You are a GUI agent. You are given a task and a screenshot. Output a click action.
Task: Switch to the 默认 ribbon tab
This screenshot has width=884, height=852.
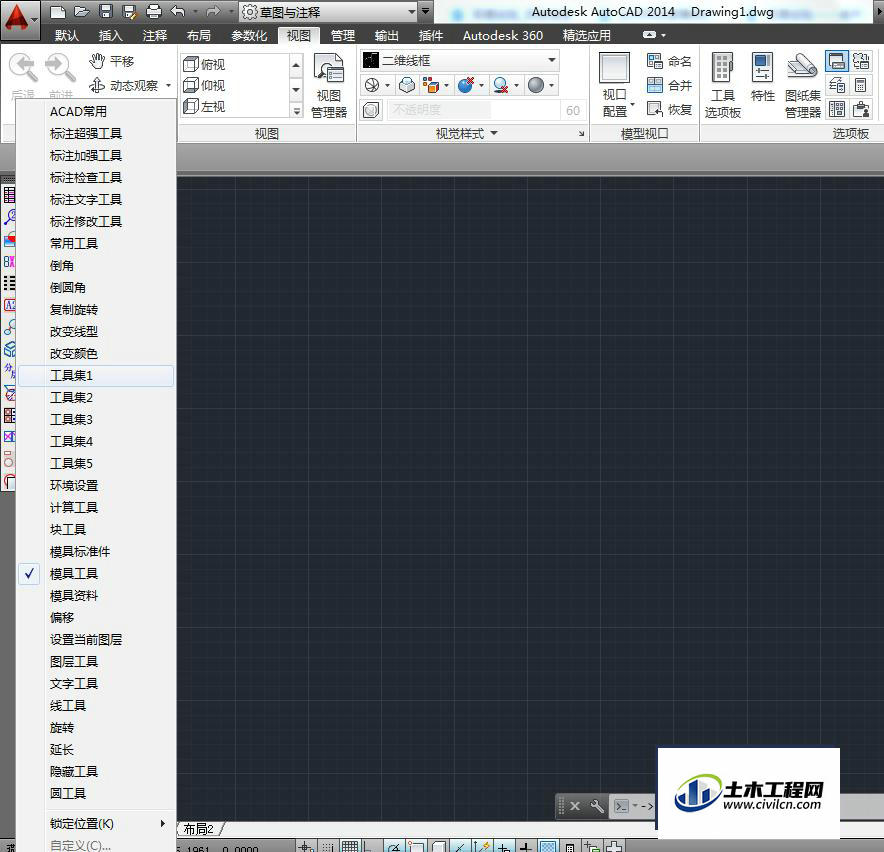67,36
